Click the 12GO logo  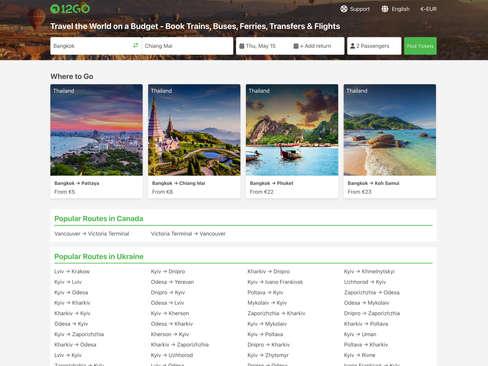(70, 9)
